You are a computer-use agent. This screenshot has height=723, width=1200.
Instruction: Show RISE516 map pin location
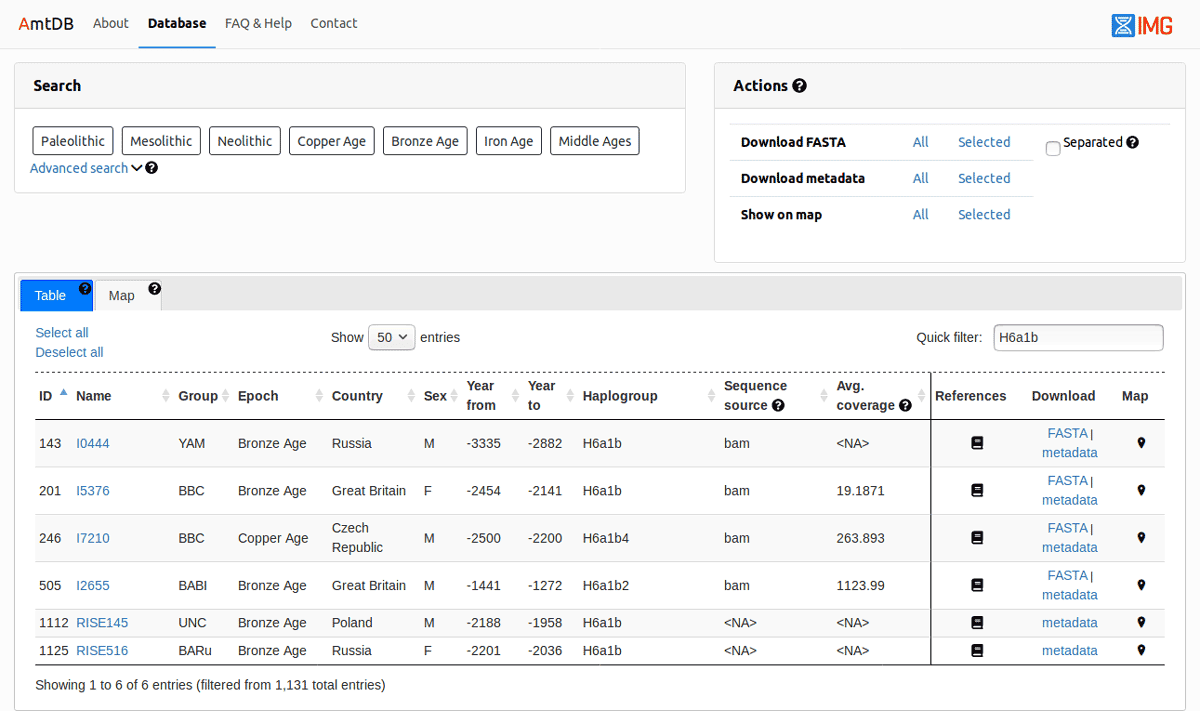1141,650
